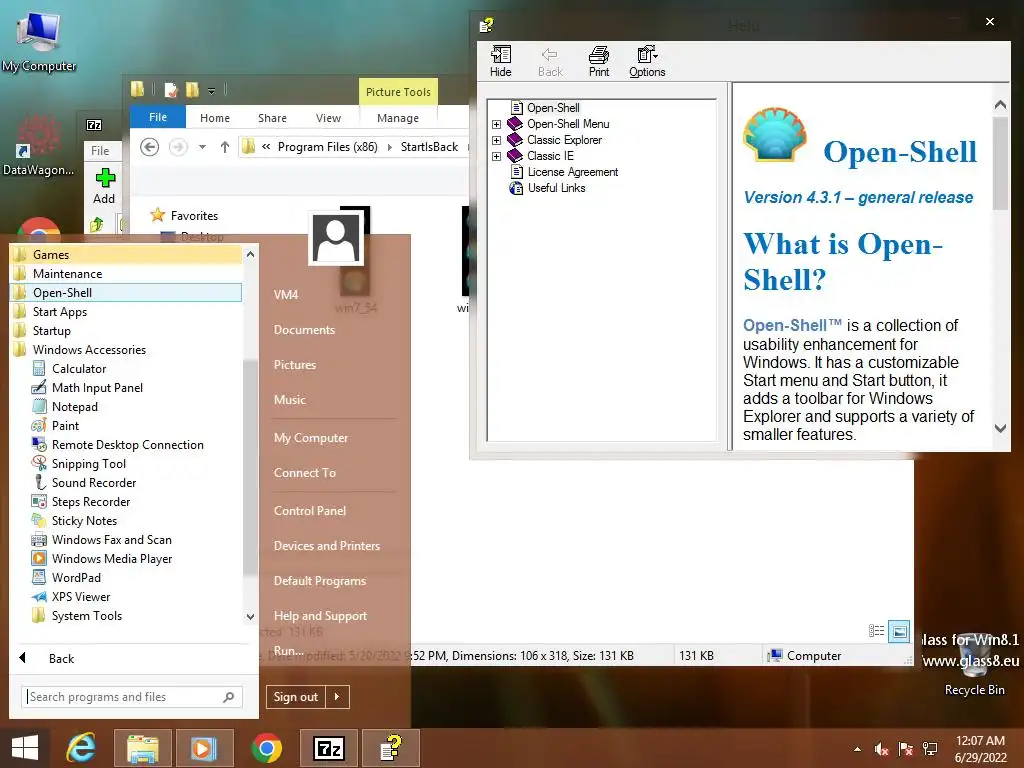Switch to 7-Zip taskbar button
This screenshot has height=768, width=1024.
point(328,748)
